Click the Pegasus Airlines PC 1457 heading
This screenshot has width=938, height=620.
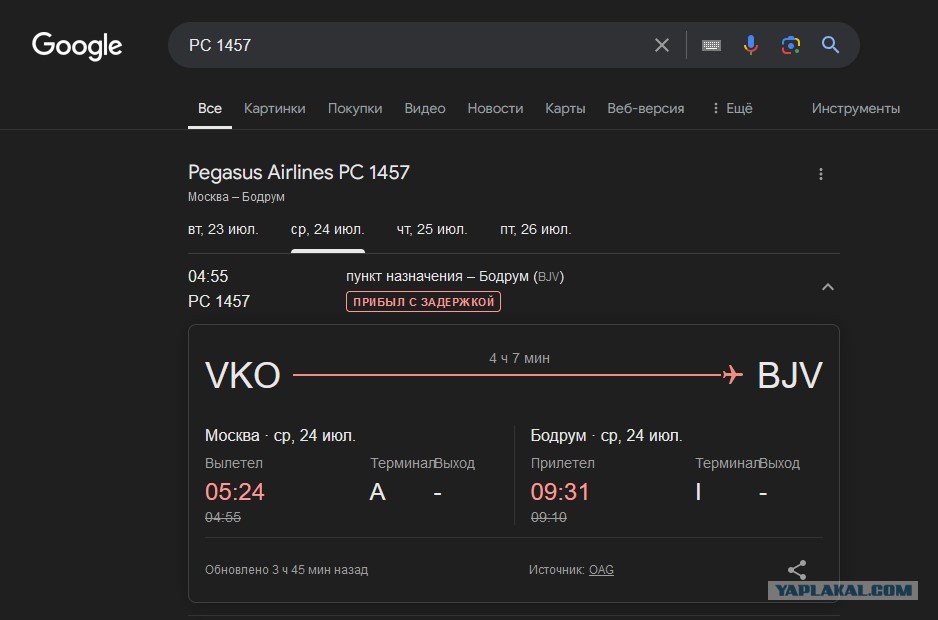299,172
